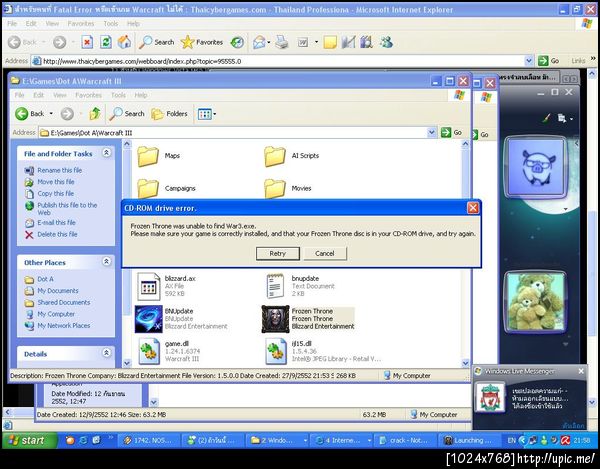The width and height of the screenshot is (600, 469).
Task: Open Favorites menu in Warcraft III Explorer window
Action: coord(88,95)
